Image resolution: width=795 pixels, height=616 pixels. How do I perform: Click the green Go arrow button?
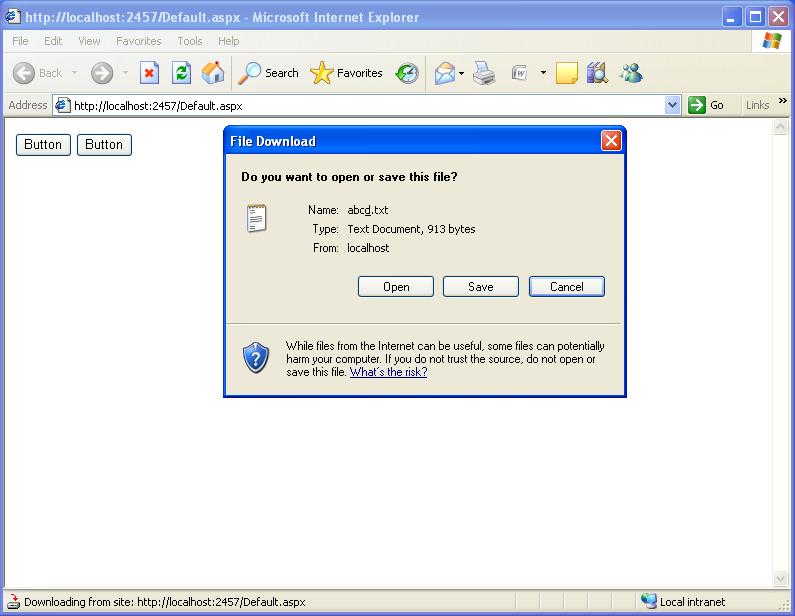click(697, 105)
